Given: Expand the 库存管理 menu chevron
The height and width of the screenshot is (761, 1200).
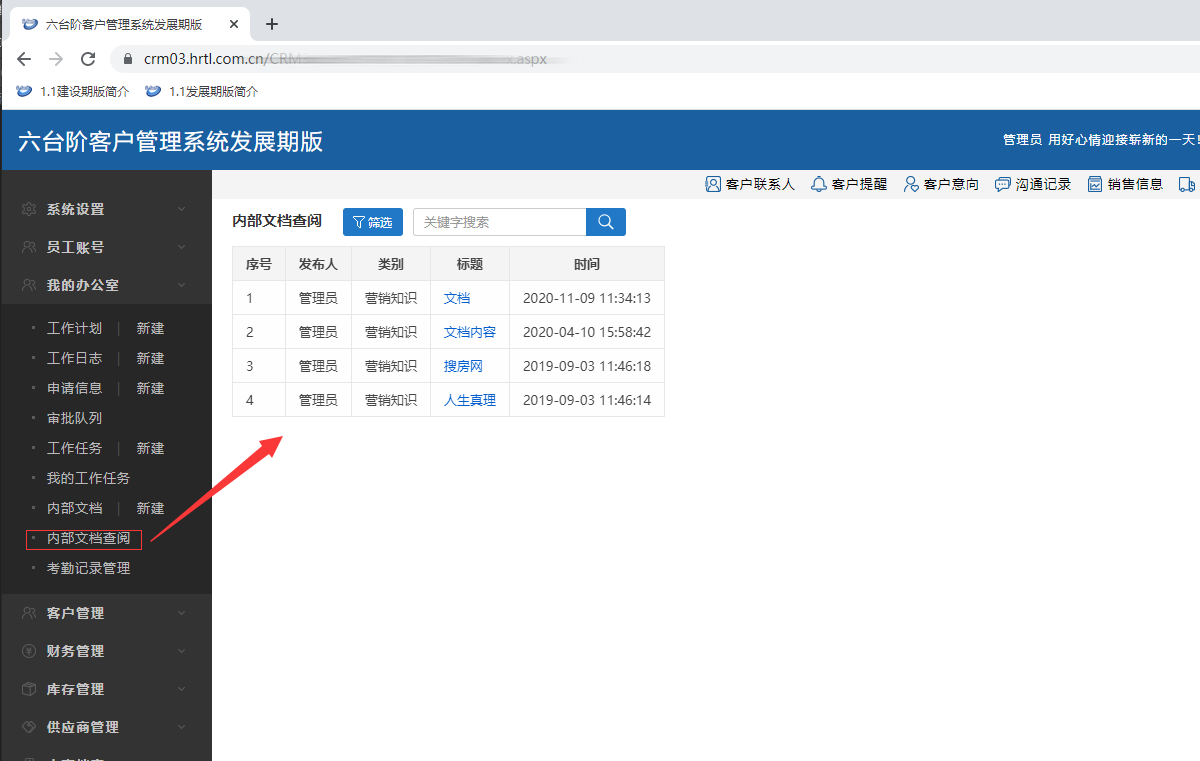Looking at the screenshot, I should click(181, 689).
